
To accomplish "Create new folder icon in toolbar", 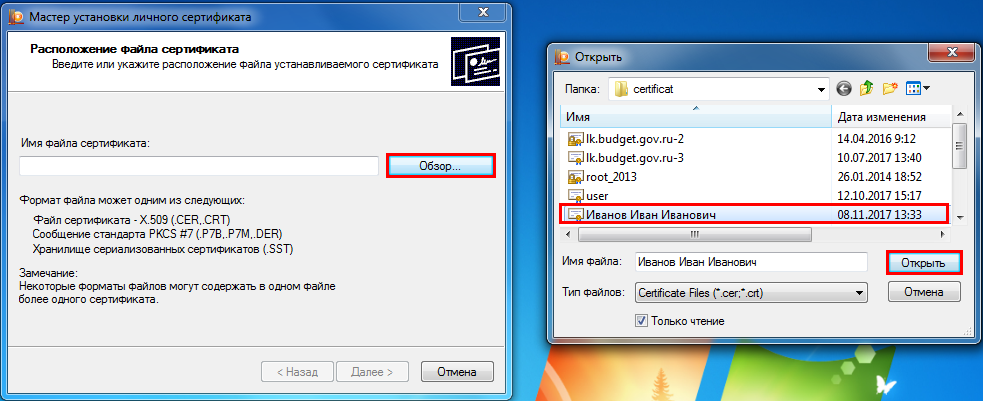I will 890,89.
